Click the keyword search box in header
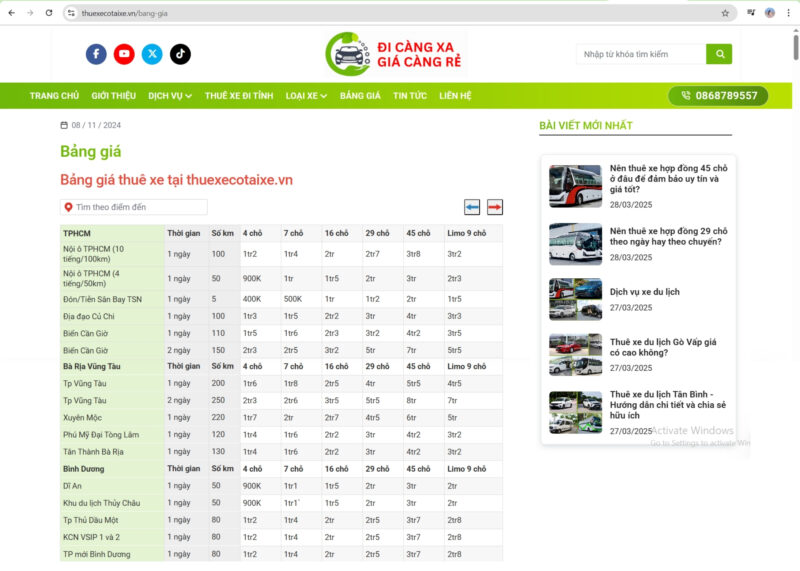 [641, 54]
